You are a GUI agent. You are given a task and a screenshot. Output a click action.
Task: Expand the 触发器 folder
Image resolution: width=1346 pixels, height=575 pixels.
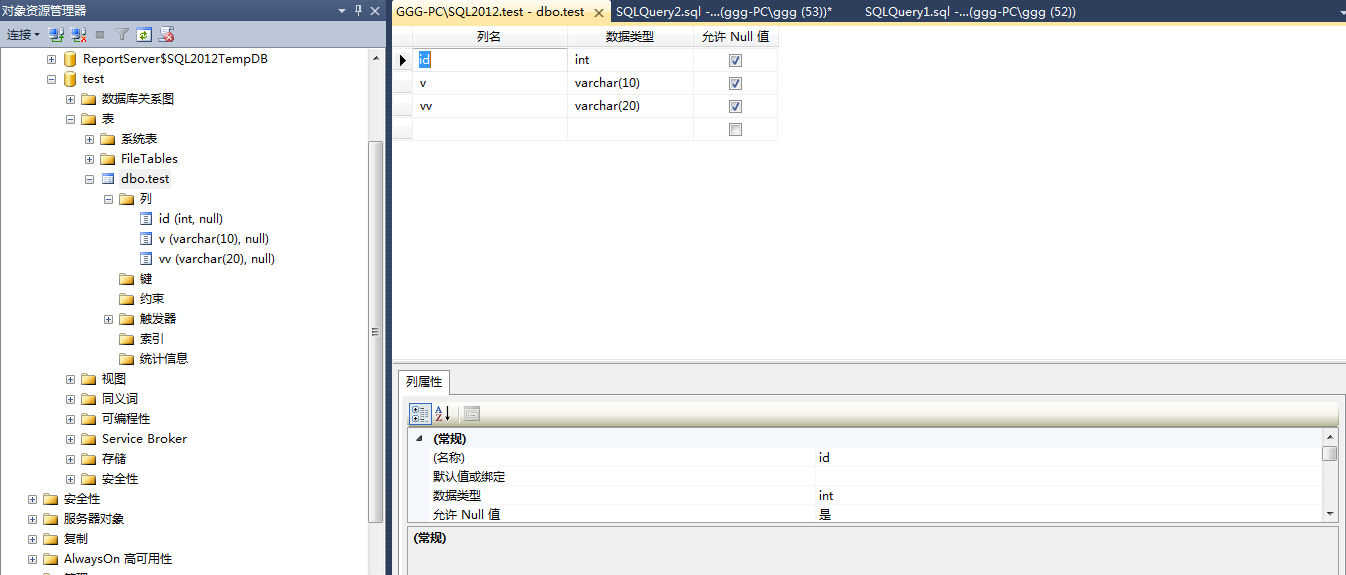(109, 319)
